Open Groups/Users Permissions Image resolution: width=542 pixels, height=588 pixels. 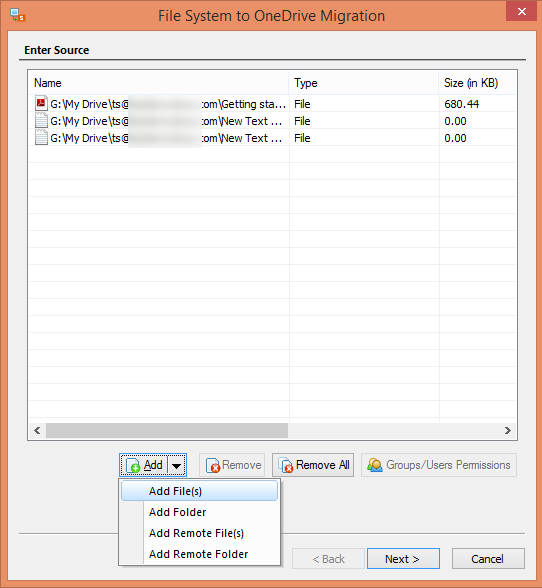click(439, 465)
